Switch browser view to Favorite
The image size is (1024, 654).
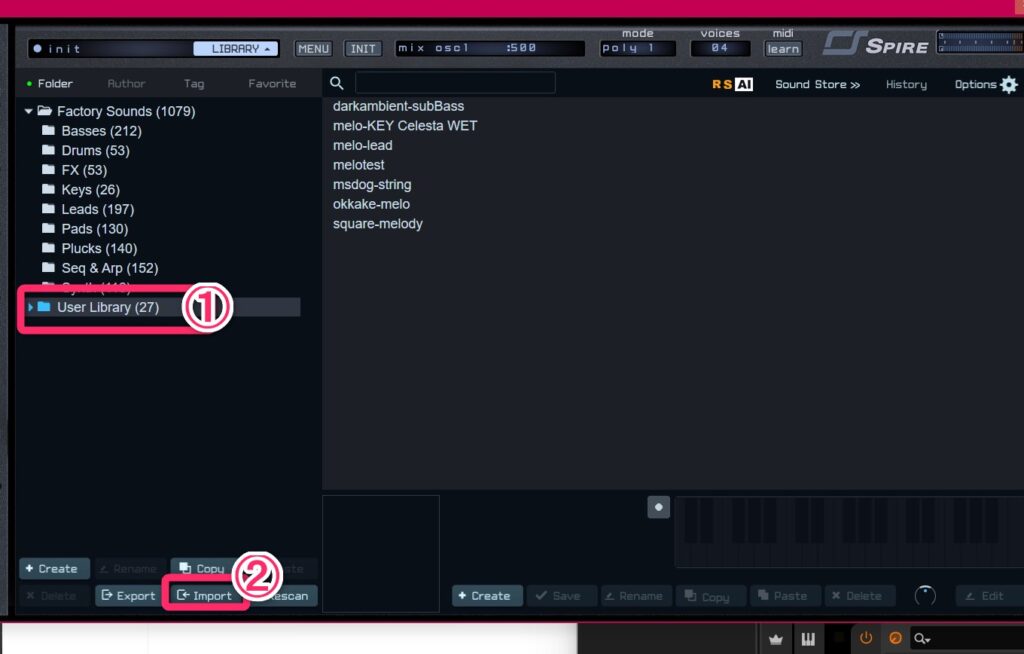[x=272, y=84]
